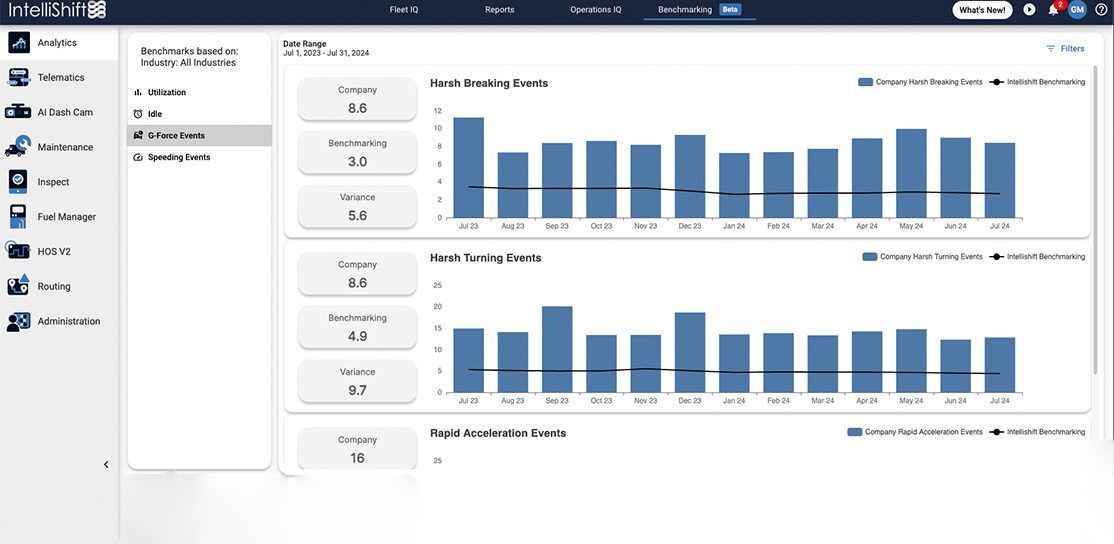Open the GM user account menu
The image size is (1114, 544).
(x=1077, y=10)
